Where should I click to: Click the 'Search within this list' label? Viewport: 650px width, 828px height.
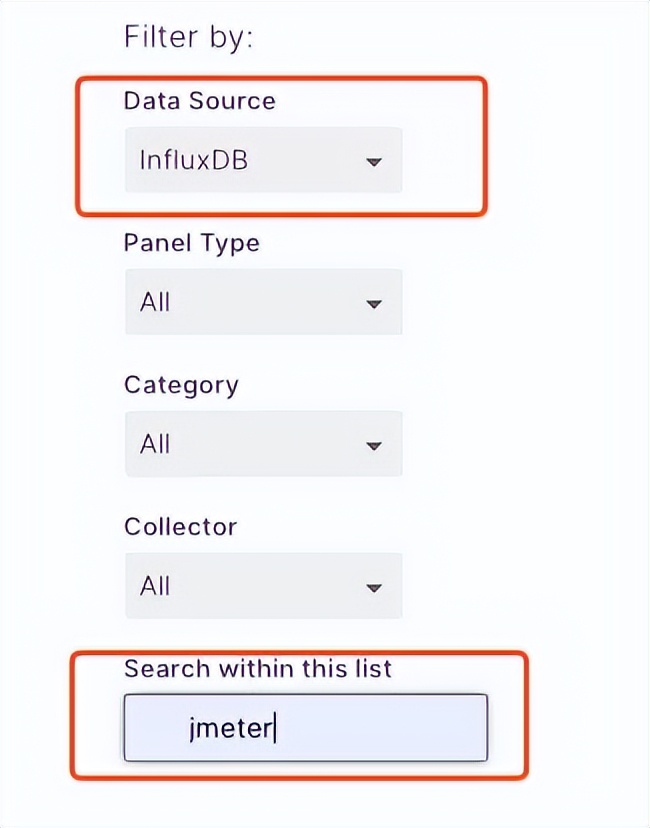click(x=257, y=669)
